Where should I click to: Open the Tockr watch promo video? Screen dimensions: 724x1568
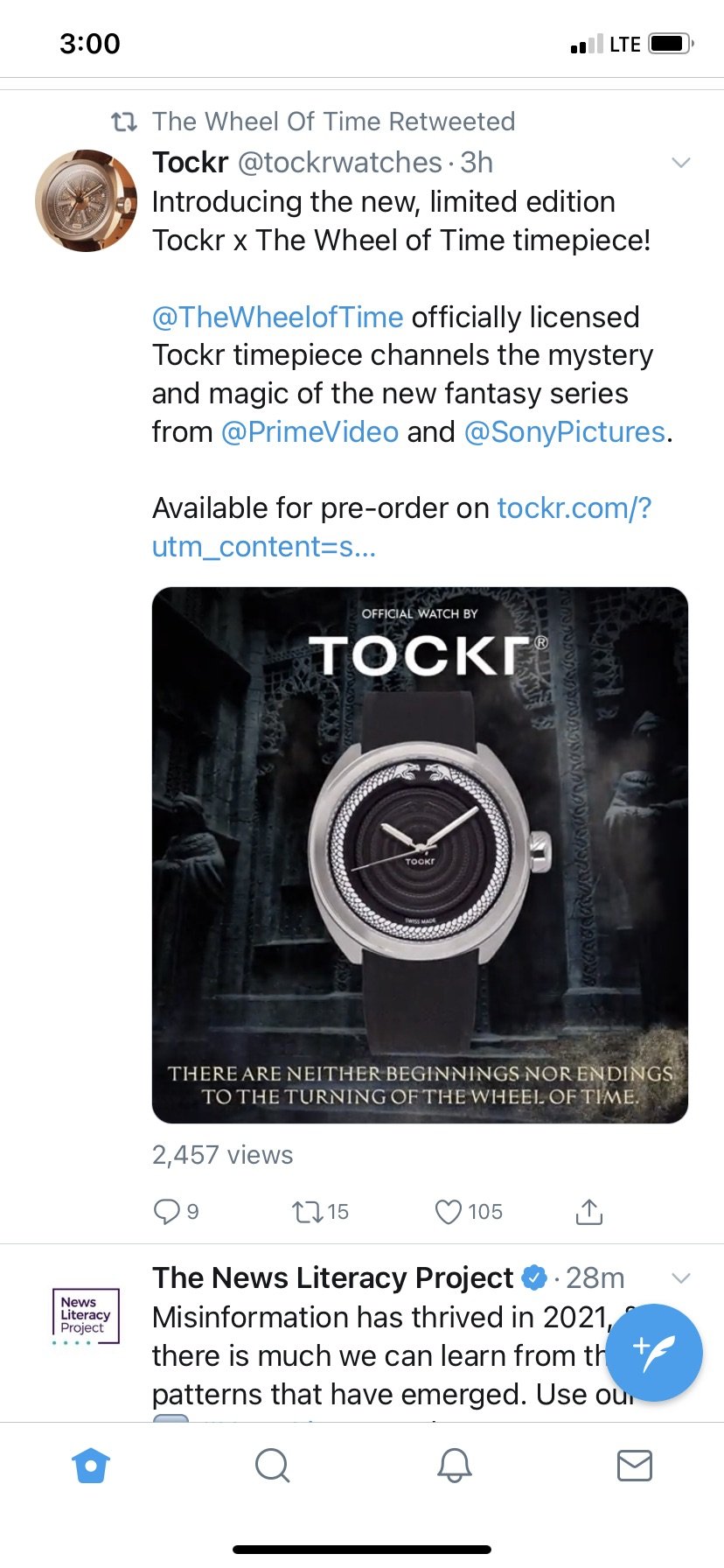point(420,855)
